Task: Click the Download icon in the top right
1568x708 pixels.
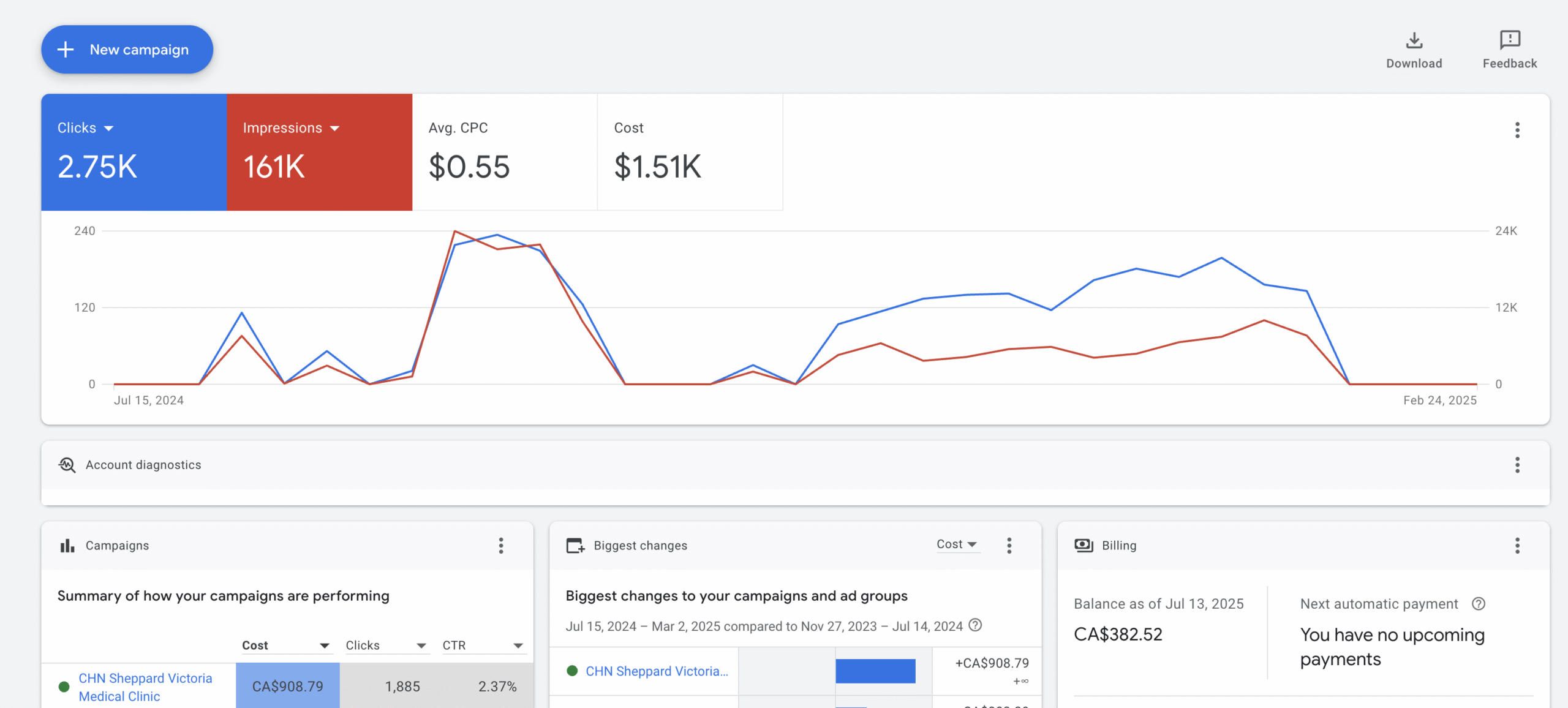Action: tap(1414, 40)
